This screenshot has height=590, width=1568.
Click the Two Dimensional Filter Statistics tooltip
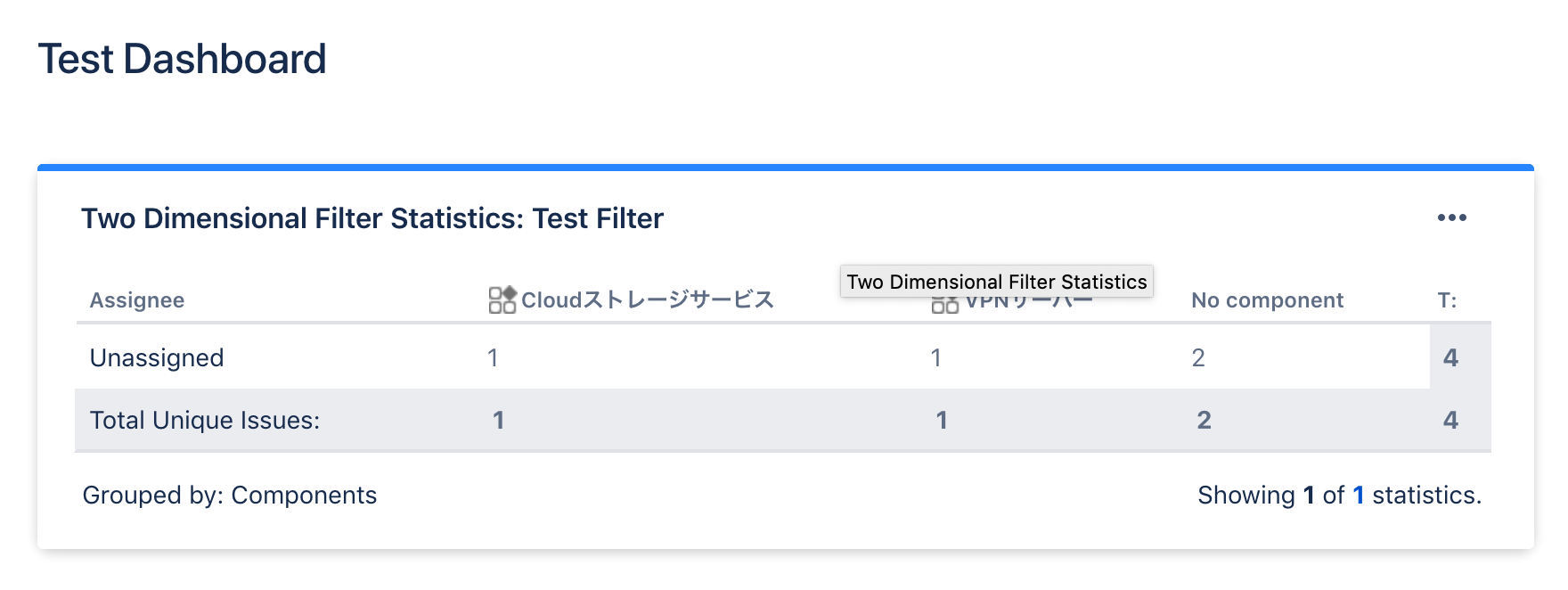pyautogui.click(x=996, y=281)
